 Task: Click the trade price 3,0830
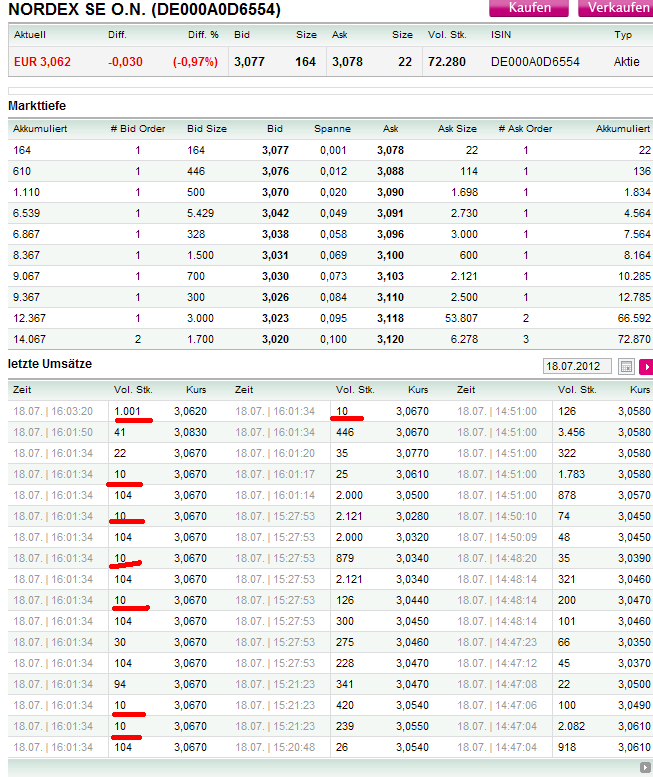point(190,433)
